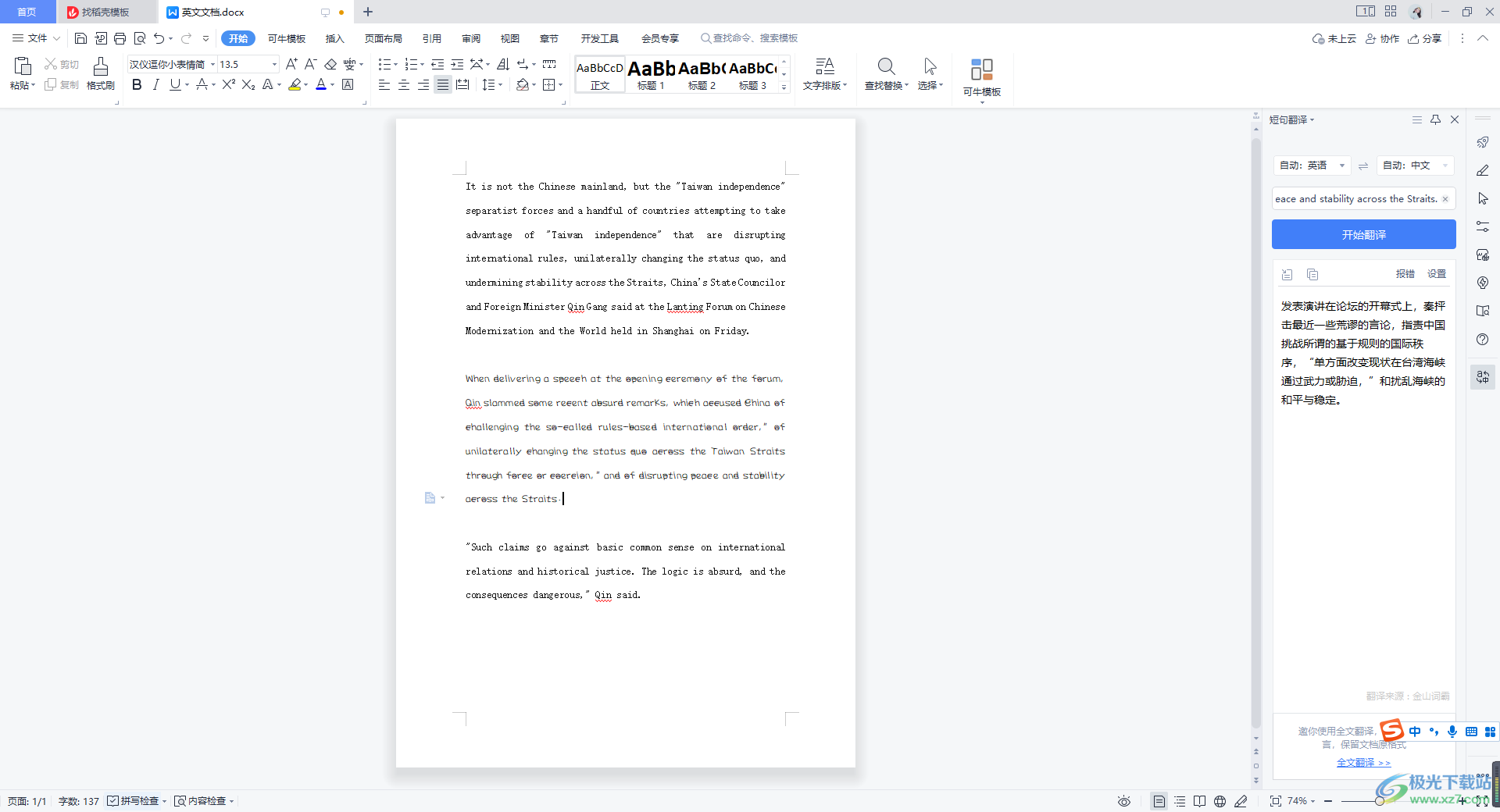Expand the underline style dropdown
This screenshot has width=1500, height=812.
[x=187, y=84]
